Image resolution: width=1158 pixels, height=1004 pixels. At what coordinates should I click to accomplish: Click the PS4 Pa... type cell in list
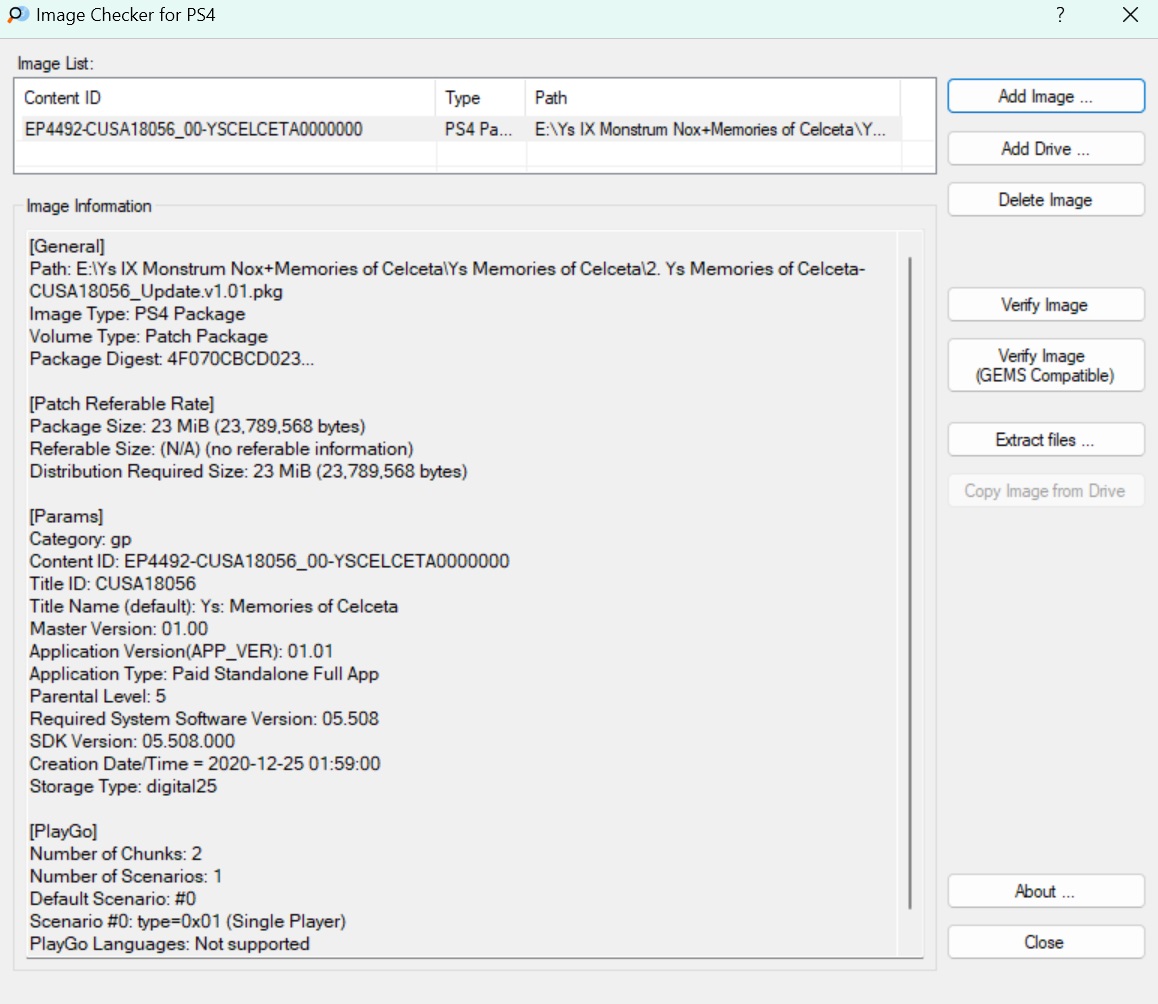[480, 129]
